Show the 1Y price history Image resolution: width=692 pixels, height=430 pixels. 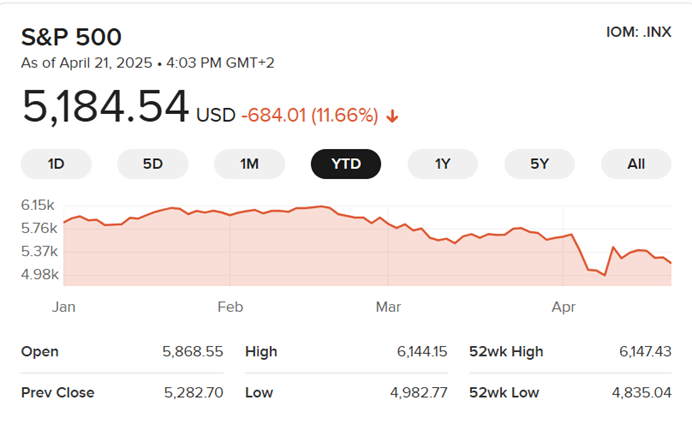(x=442, y=164)
